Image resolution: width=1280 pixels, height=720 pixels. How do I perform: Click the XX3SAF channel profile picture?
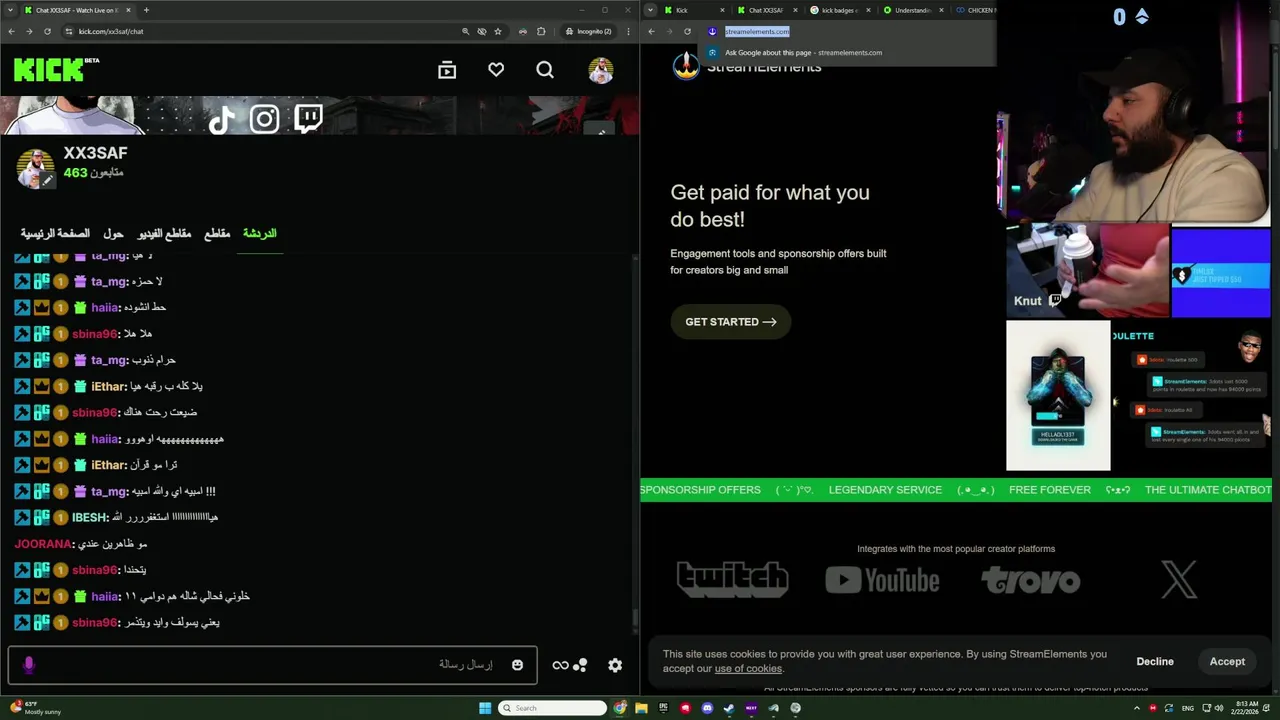[35, 168]
